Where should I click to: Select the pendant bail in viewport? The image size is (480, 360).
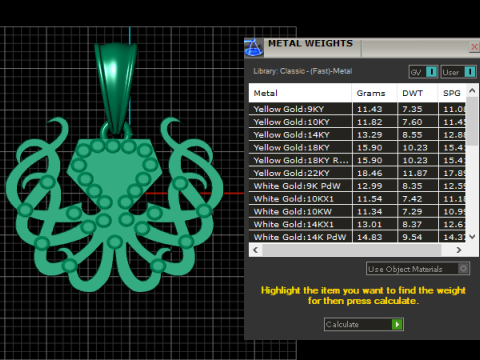pos(115,88)
